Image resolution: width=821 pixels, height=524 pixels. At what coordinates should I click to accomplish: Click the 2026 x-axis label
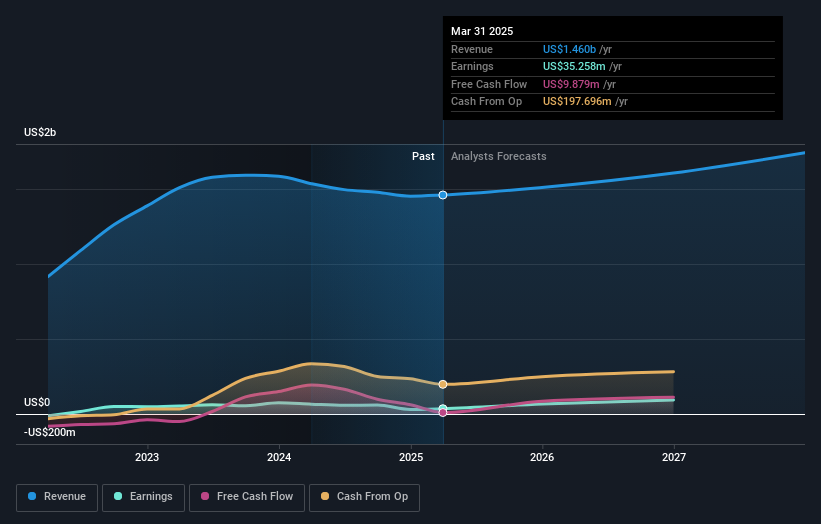pos(542,458)
